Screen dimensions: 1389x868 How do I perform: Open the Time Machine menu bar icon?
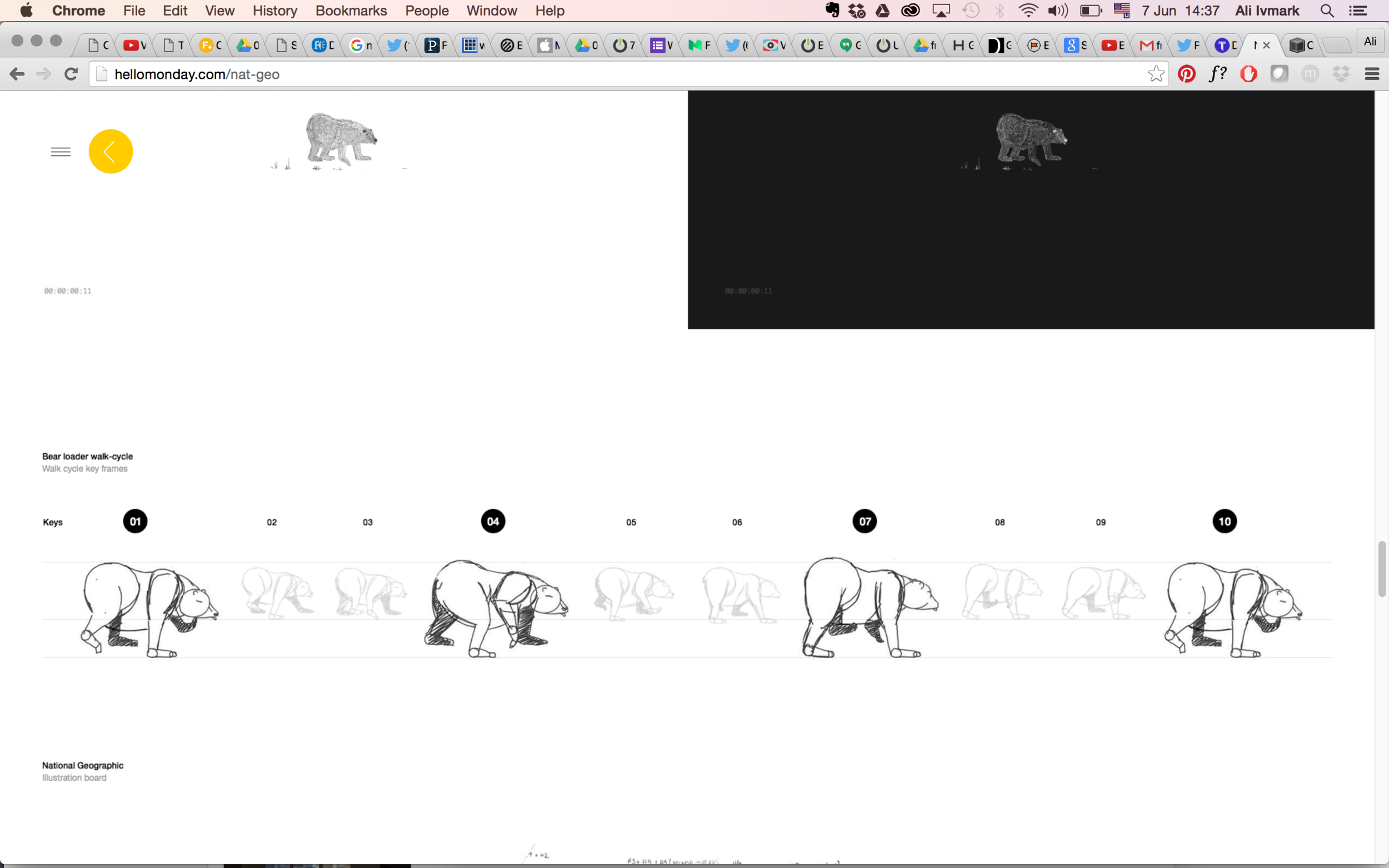(971, 11)
